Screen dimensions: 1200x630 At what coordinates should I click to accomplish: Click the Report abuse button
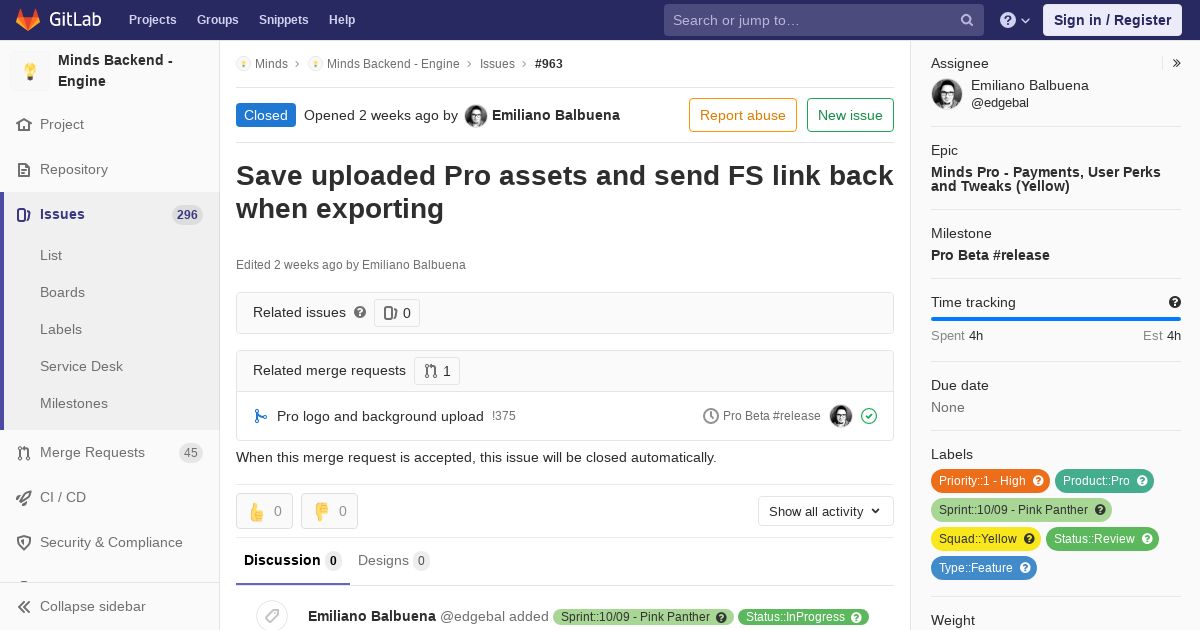click(743, 115)
